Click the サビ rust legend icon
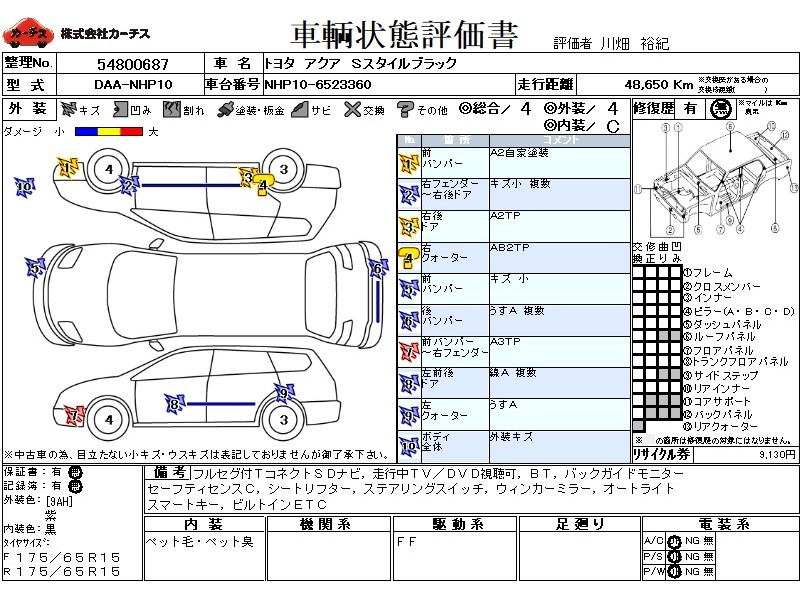The height and width of the screenshot is (600, 800). (x=300, y=109)
